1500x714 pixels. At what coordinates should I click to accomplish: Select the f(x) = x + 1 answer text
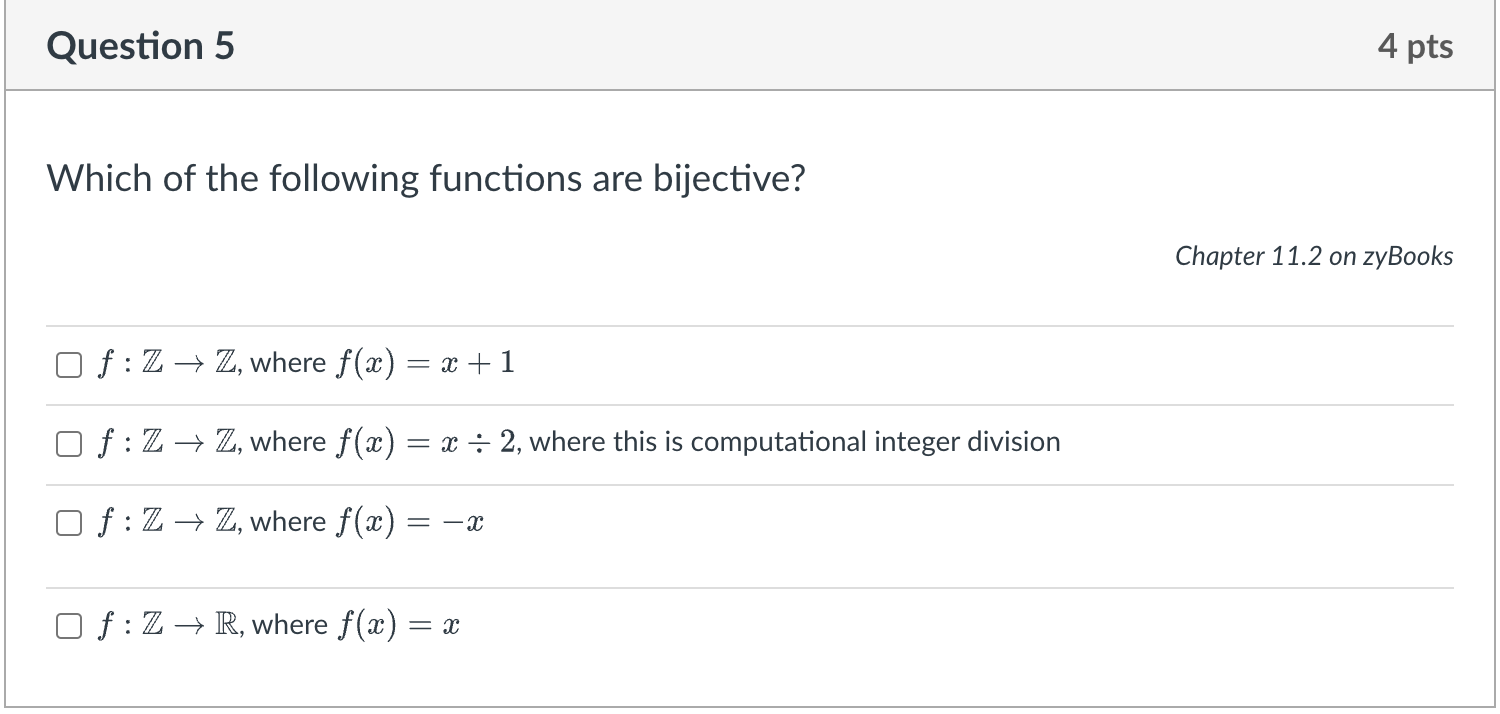[x=305, y=363]
